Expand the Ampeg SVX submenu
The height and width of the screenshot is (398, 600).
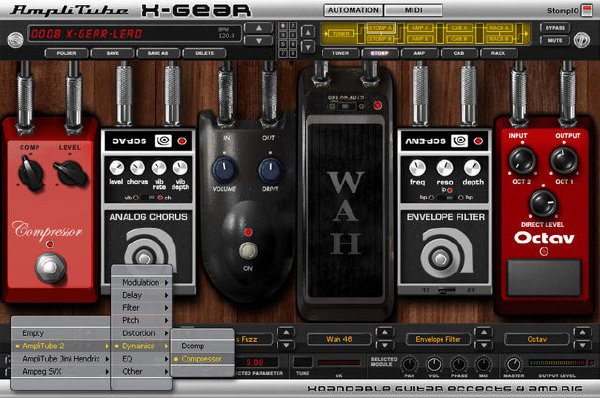[61, 371]
